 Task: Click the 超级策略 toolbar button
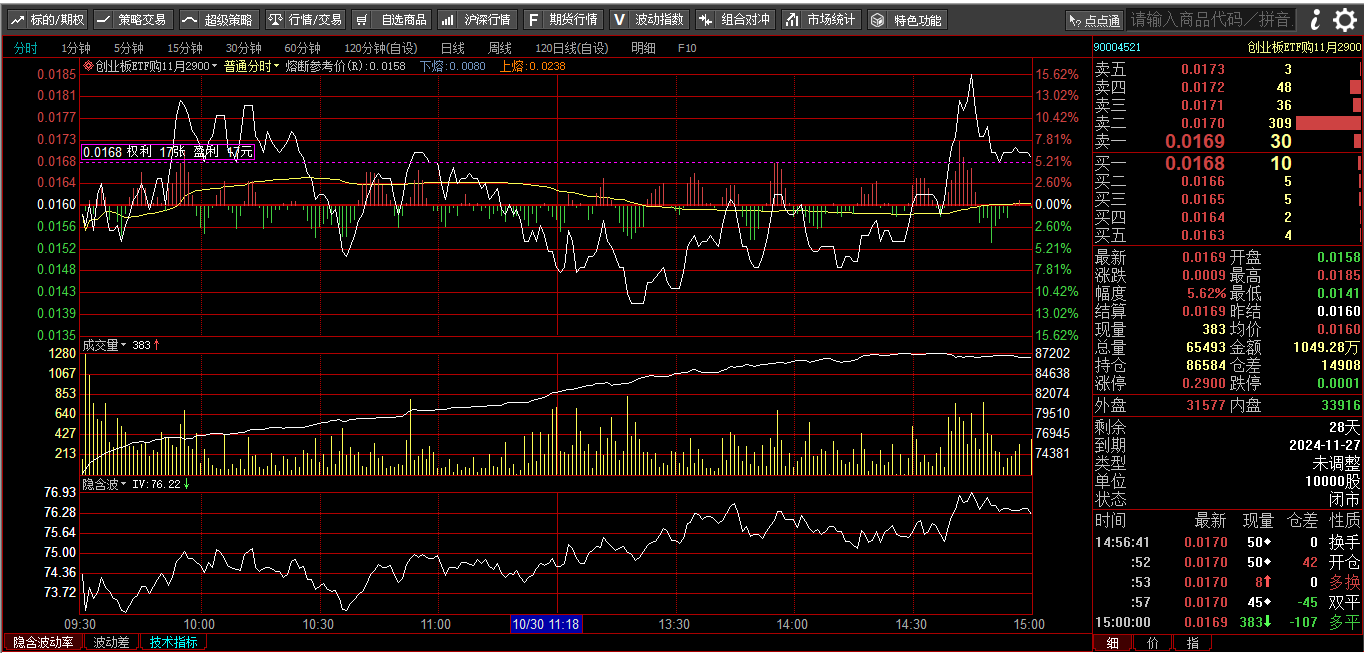click(219, 20)
